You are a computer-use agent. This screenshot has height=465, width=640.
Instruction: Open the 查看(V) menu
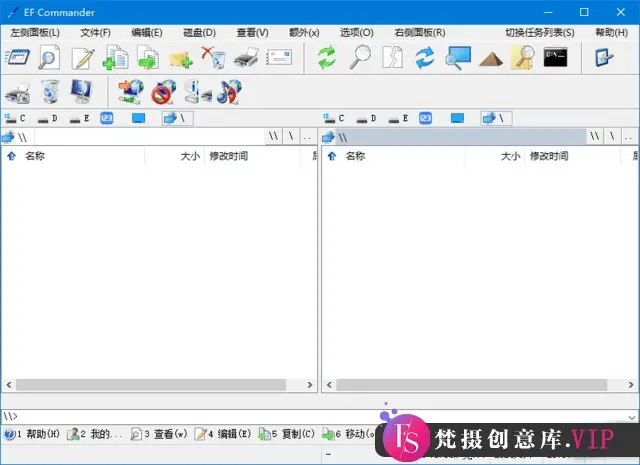coord(252,33)
